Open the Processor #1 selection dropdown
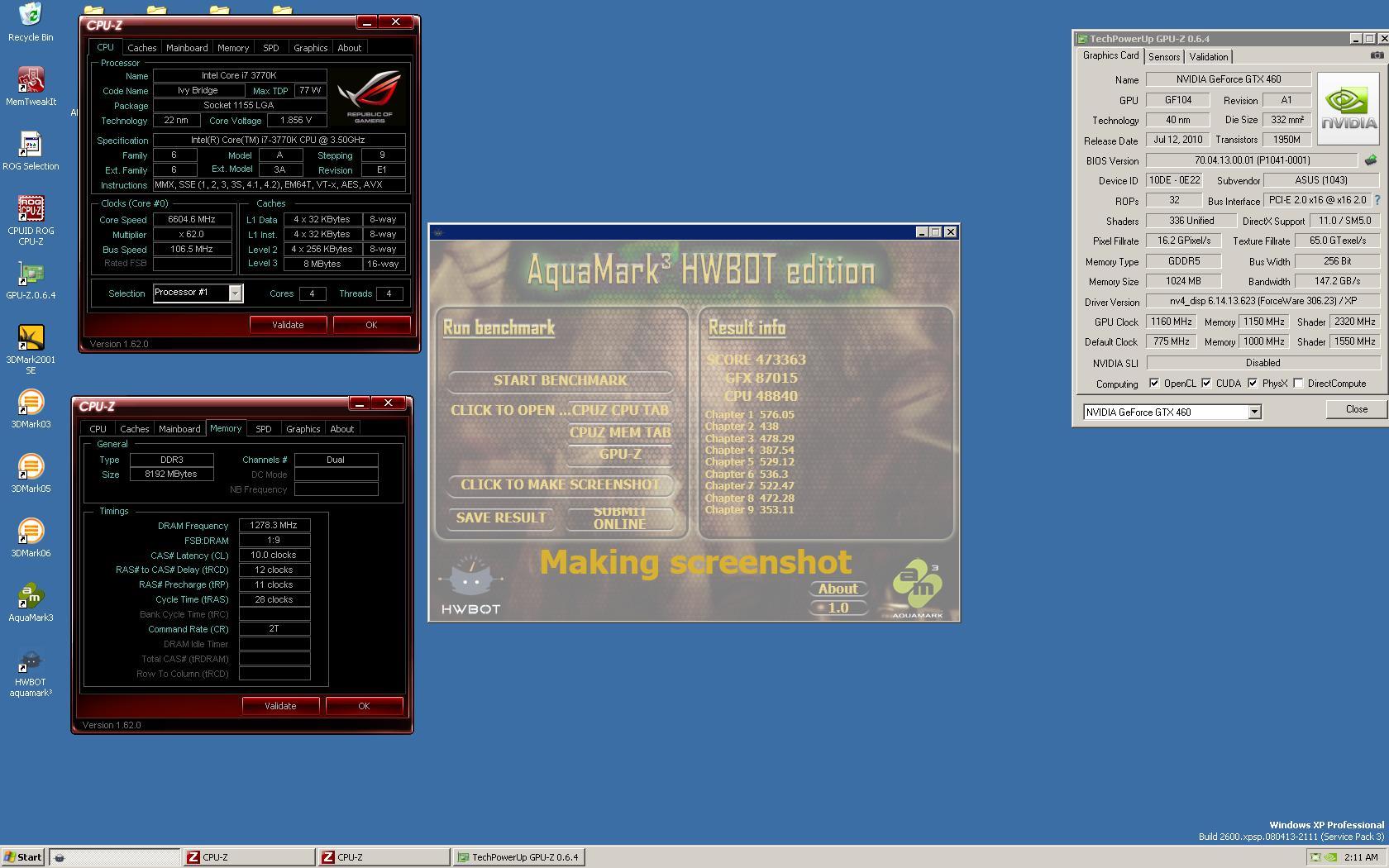The height and width of the screenshot is (868, 1389). pyautogui.click(x=235, y=293)
